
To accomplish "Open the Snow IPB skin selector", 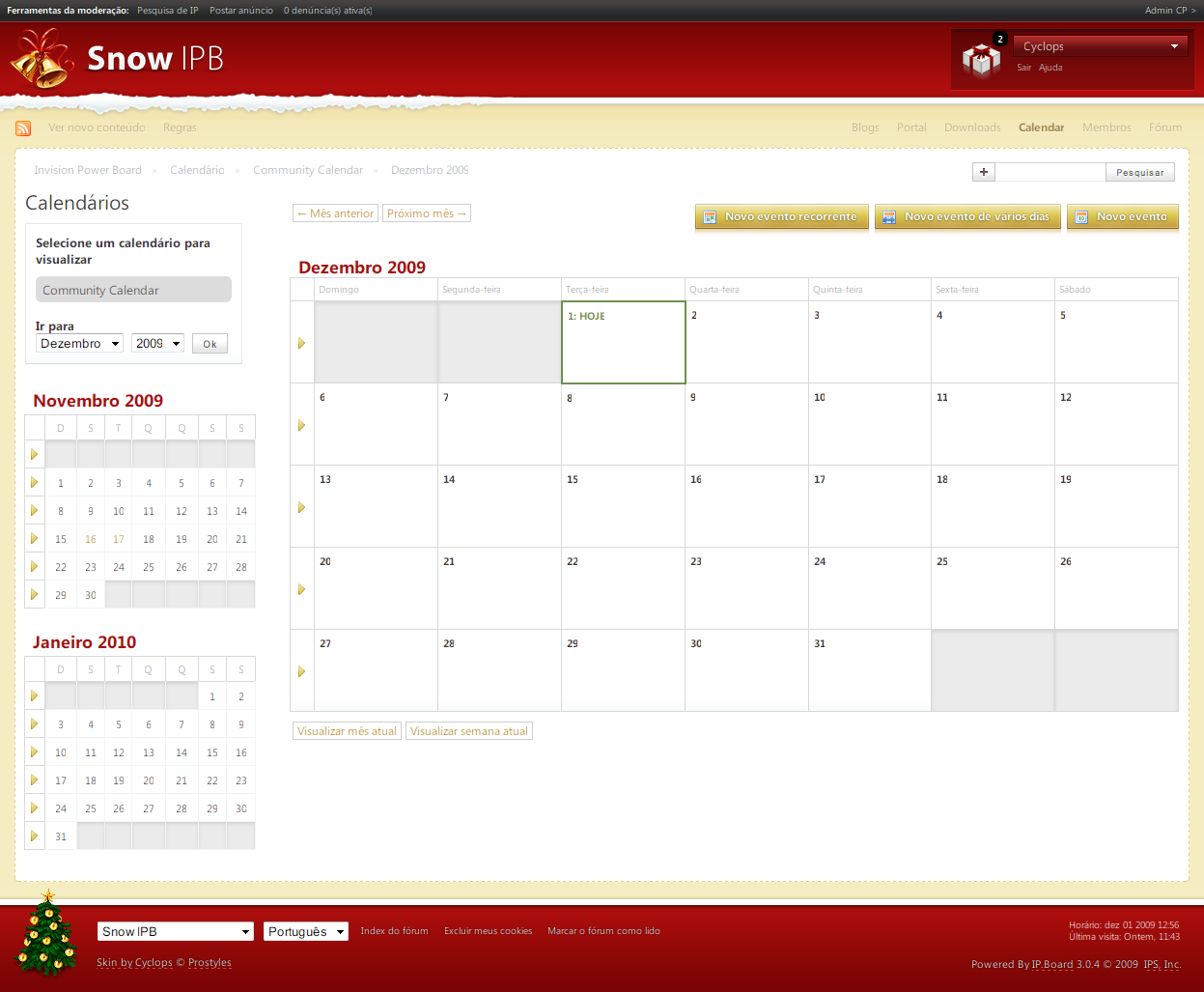I will pyautogui.click(x=175, y=931).
